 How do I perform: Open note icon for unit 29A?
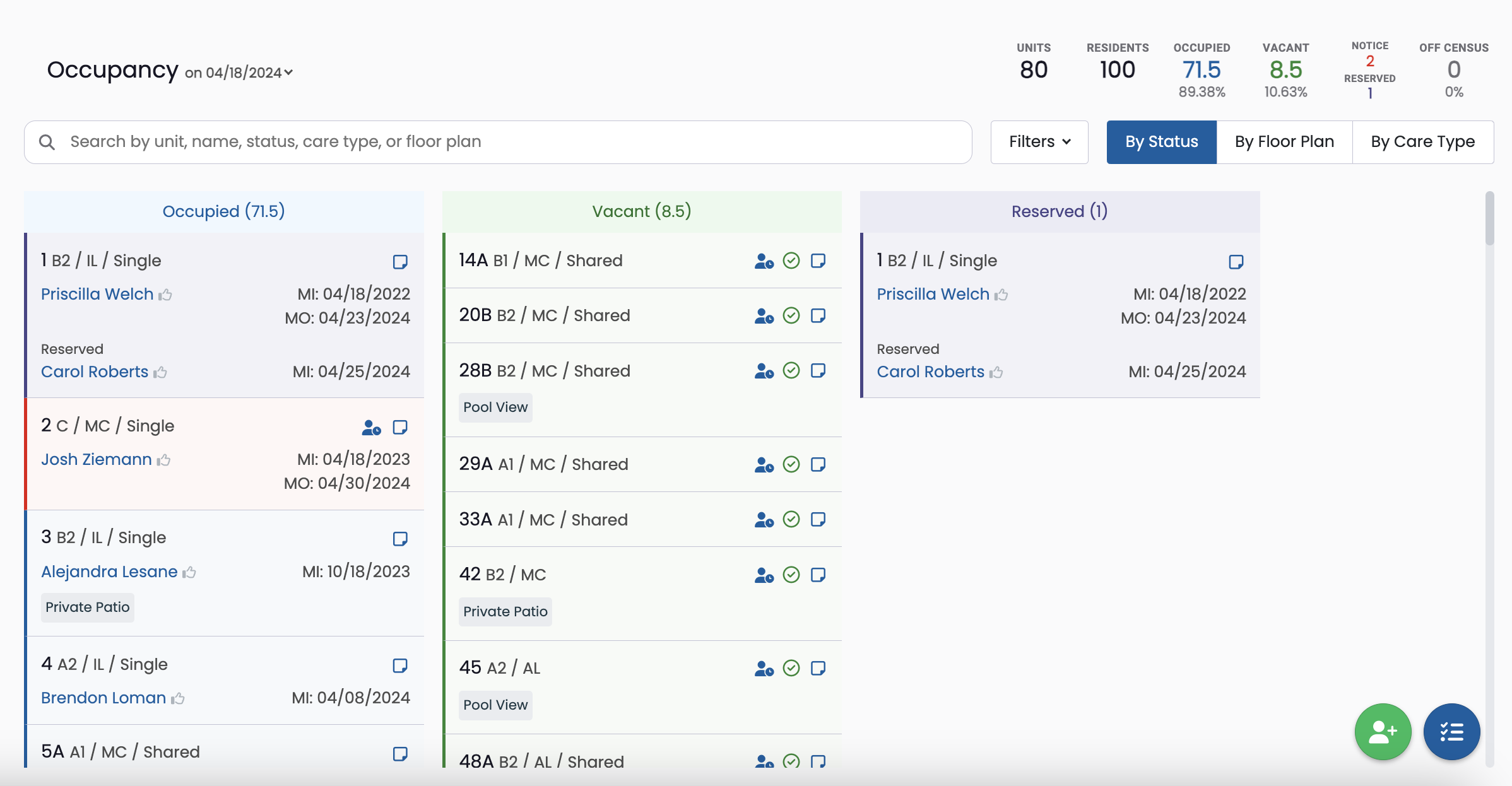click(x=818, y=464)
